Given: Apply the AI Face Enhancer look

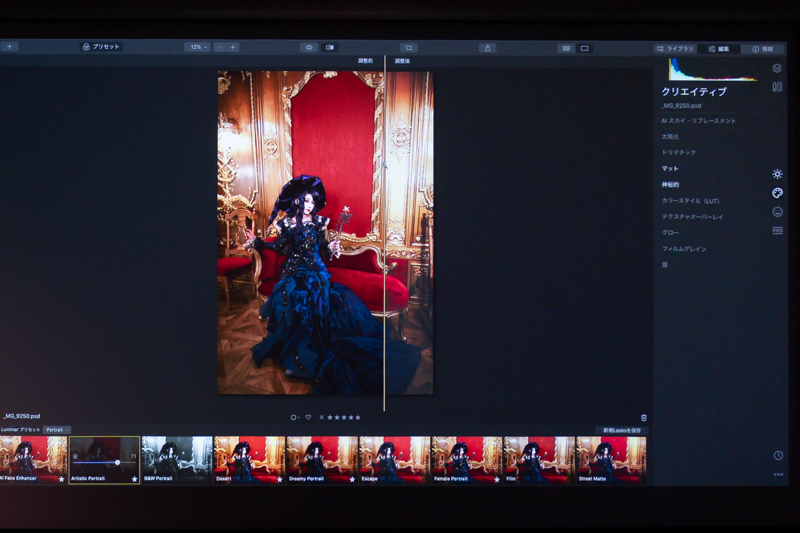Looking at the screenshot, I should pos(33,460).
